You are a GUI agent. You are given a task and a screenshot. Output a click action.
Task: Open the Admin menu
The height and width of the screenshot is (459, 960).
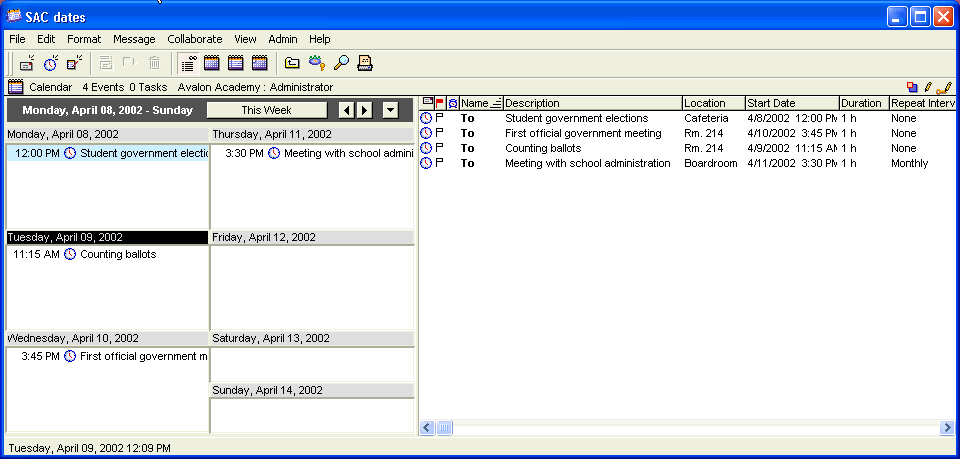(283, 39)
